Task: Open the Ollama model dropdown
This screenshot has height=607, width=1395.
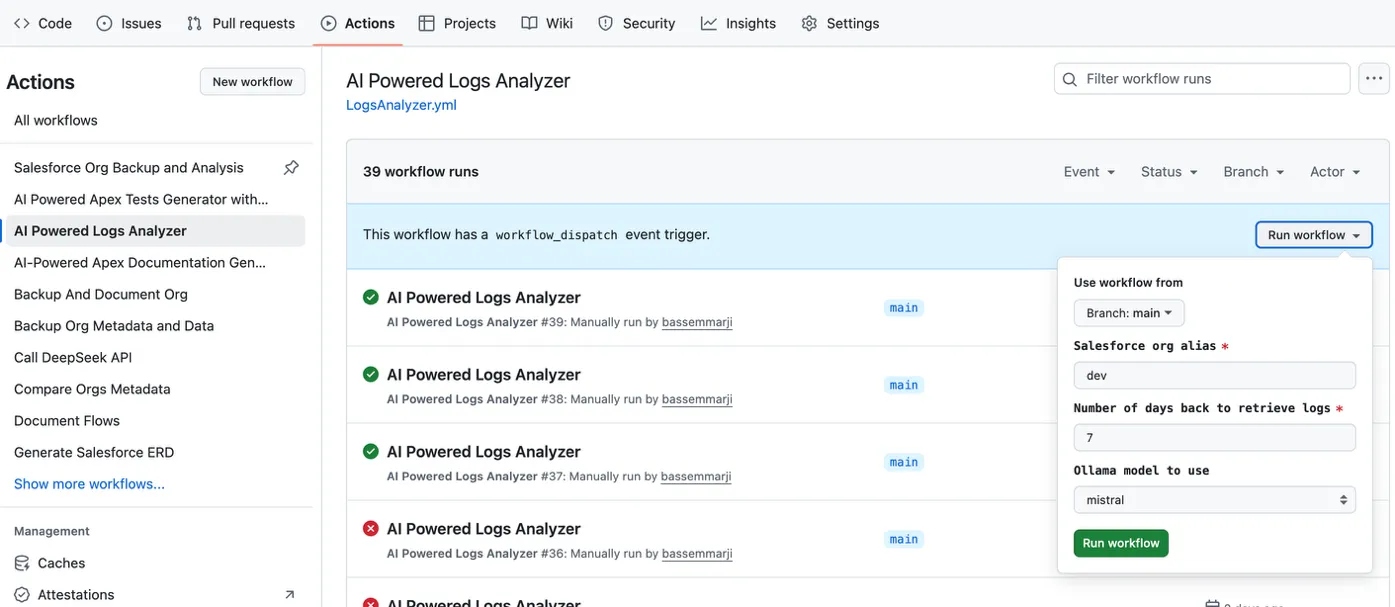Action: click(1214, 500)
